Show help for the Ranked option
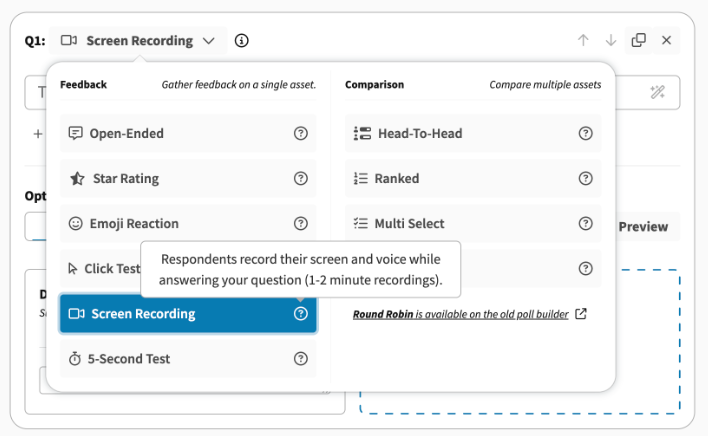Image resolution: width=708 pixels, height=436 pixels. pos(586,178)
